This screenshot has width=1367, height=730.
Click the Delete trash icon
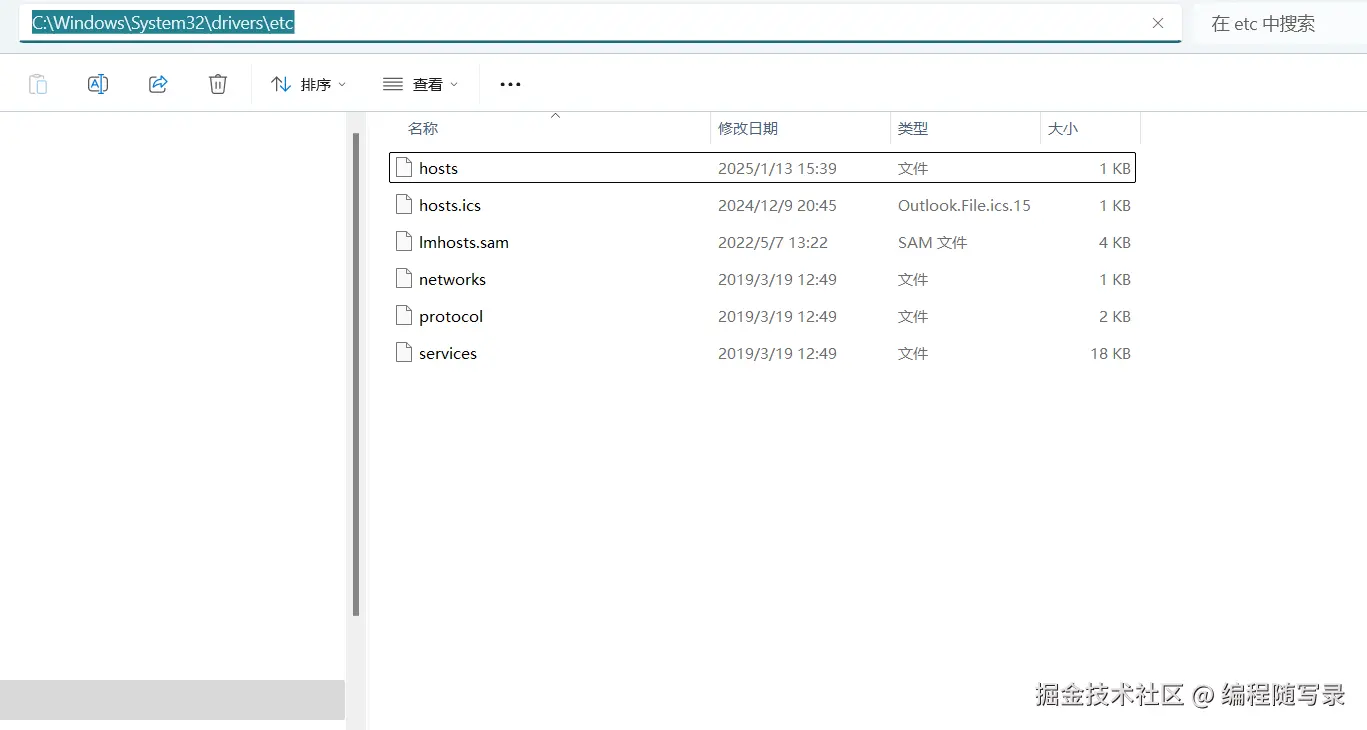pos(218,84)
